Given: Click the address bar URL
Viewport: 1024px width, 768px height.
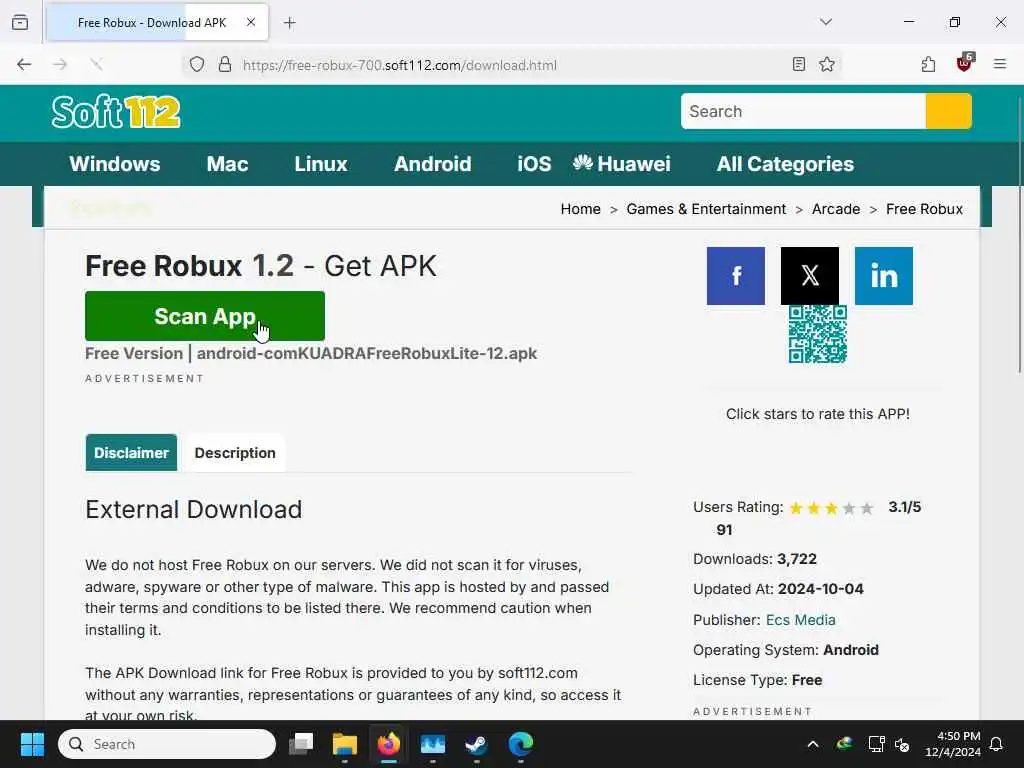Looking at the screenshot, I should pyautogui.click(x=400, y=65).
